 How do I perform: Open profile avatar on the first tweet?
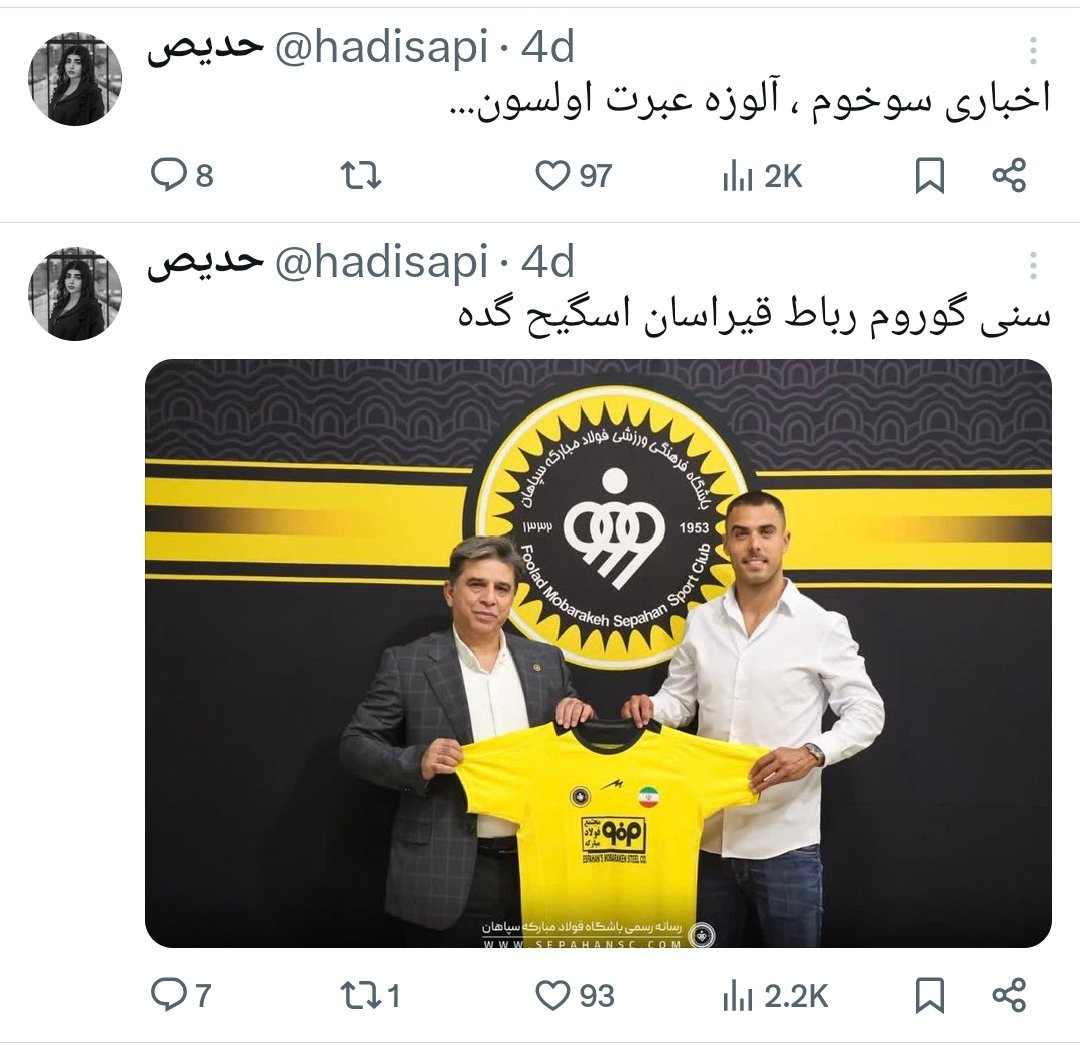pos(75,79)
